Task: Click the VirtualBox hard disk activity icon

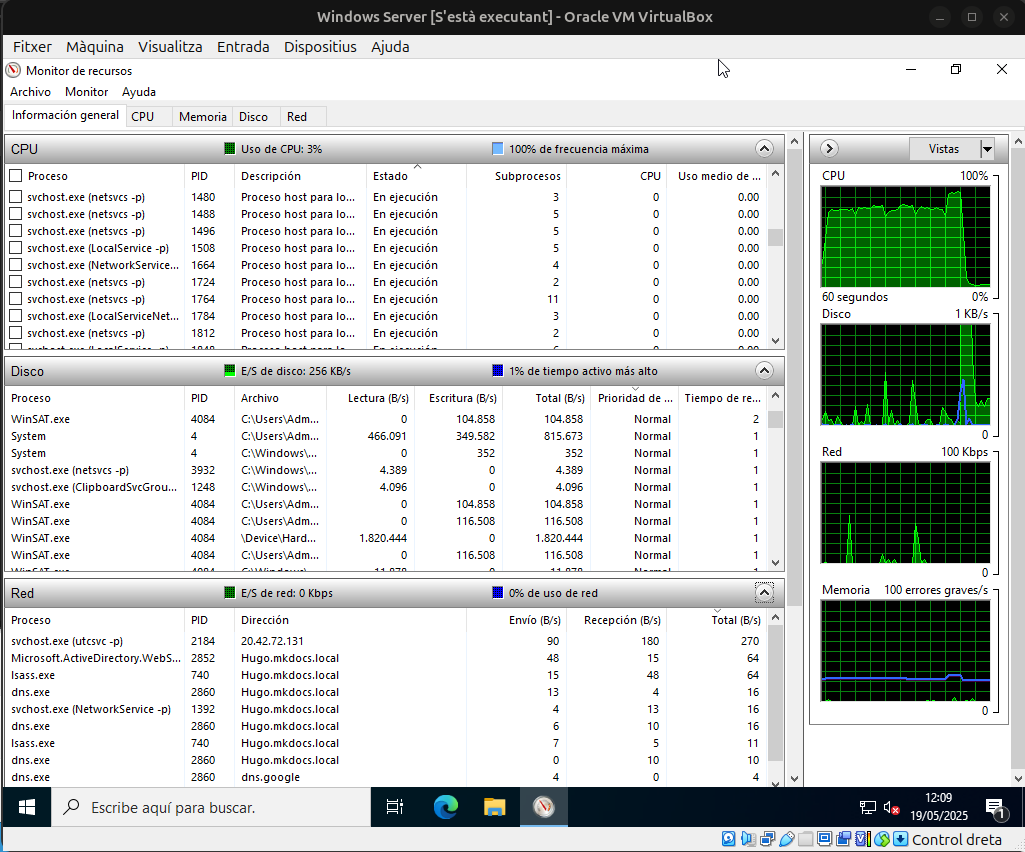Action: click(729, 839)
